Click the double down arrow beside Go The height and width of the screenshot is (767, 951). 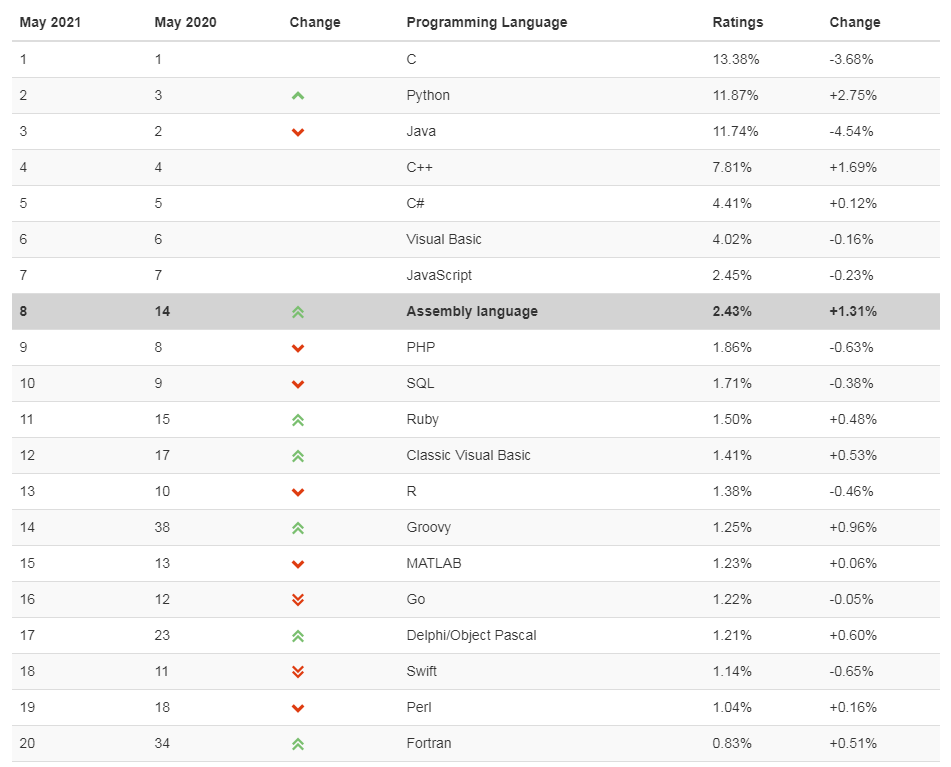[x=297, y=600]
